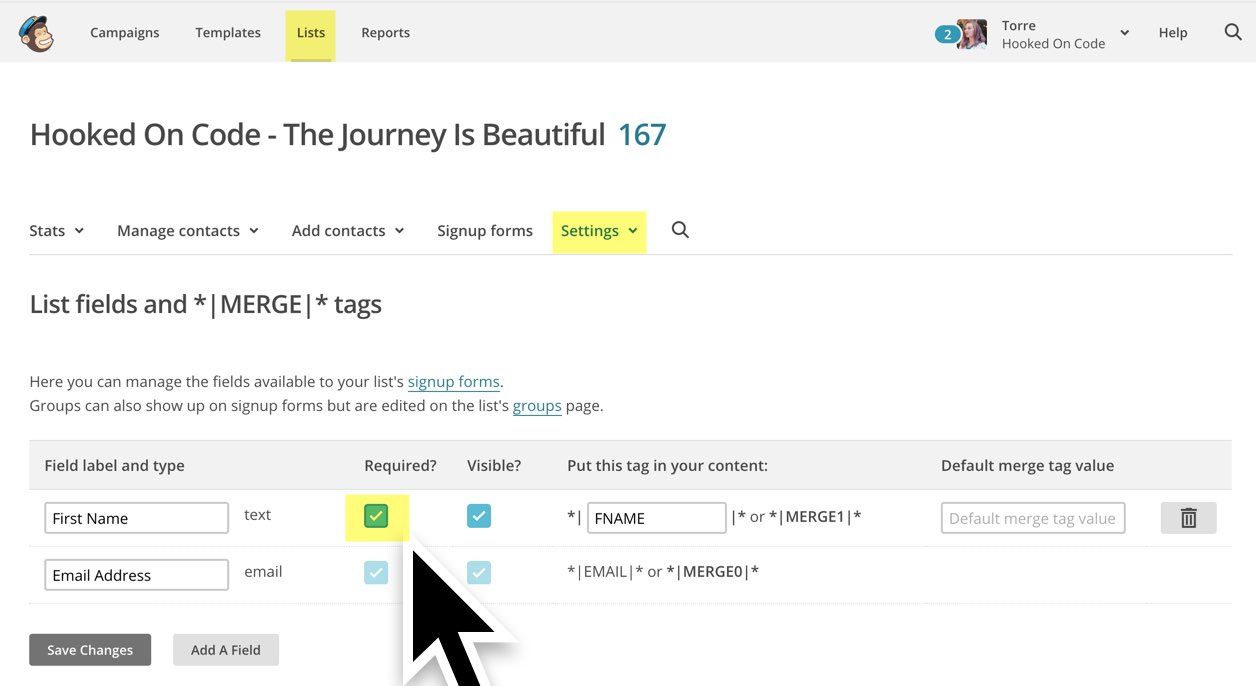Expand the Add contacts dropdown
This screenshot has width=1256, height=686.
point(348,231)
